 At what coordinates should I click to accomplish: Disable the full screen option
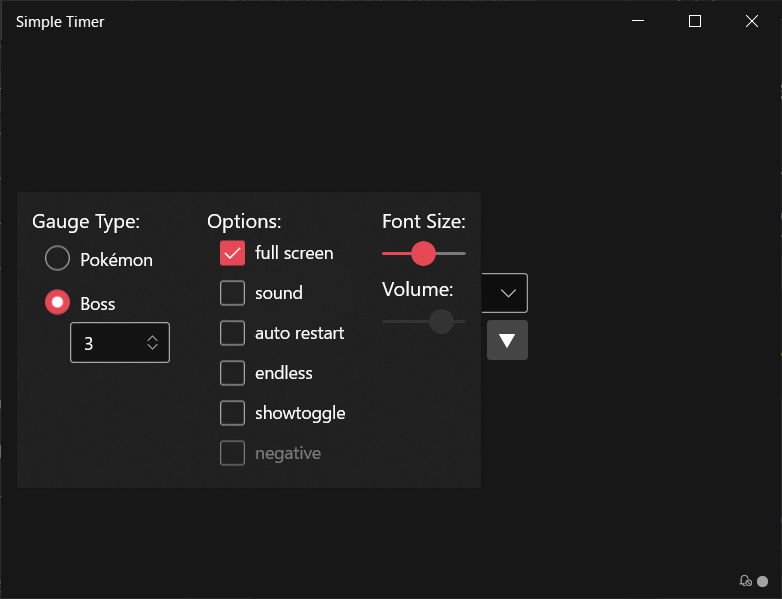232,253
